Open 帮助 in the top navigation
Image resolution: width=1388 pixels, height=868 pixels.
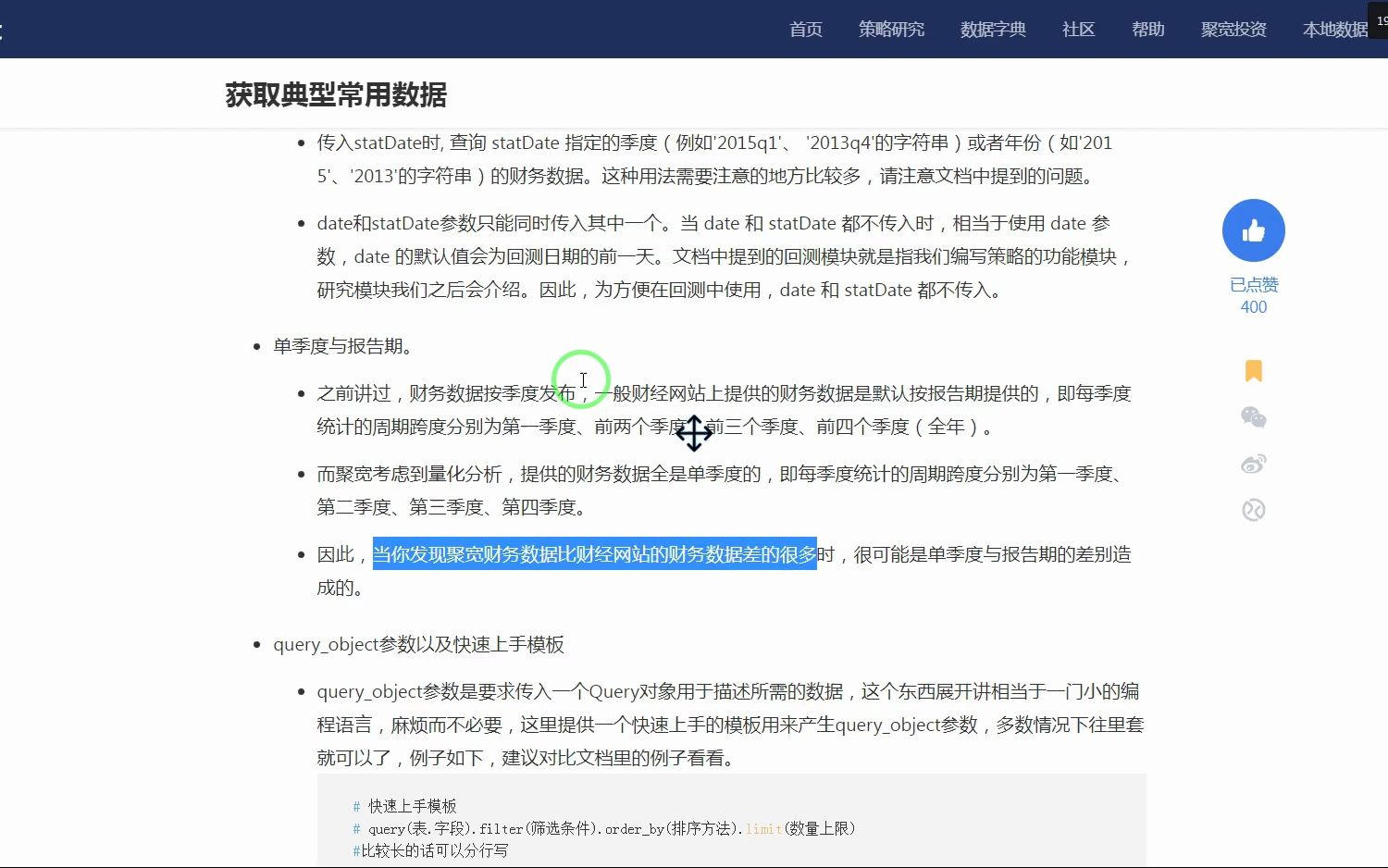[1147, 30]
